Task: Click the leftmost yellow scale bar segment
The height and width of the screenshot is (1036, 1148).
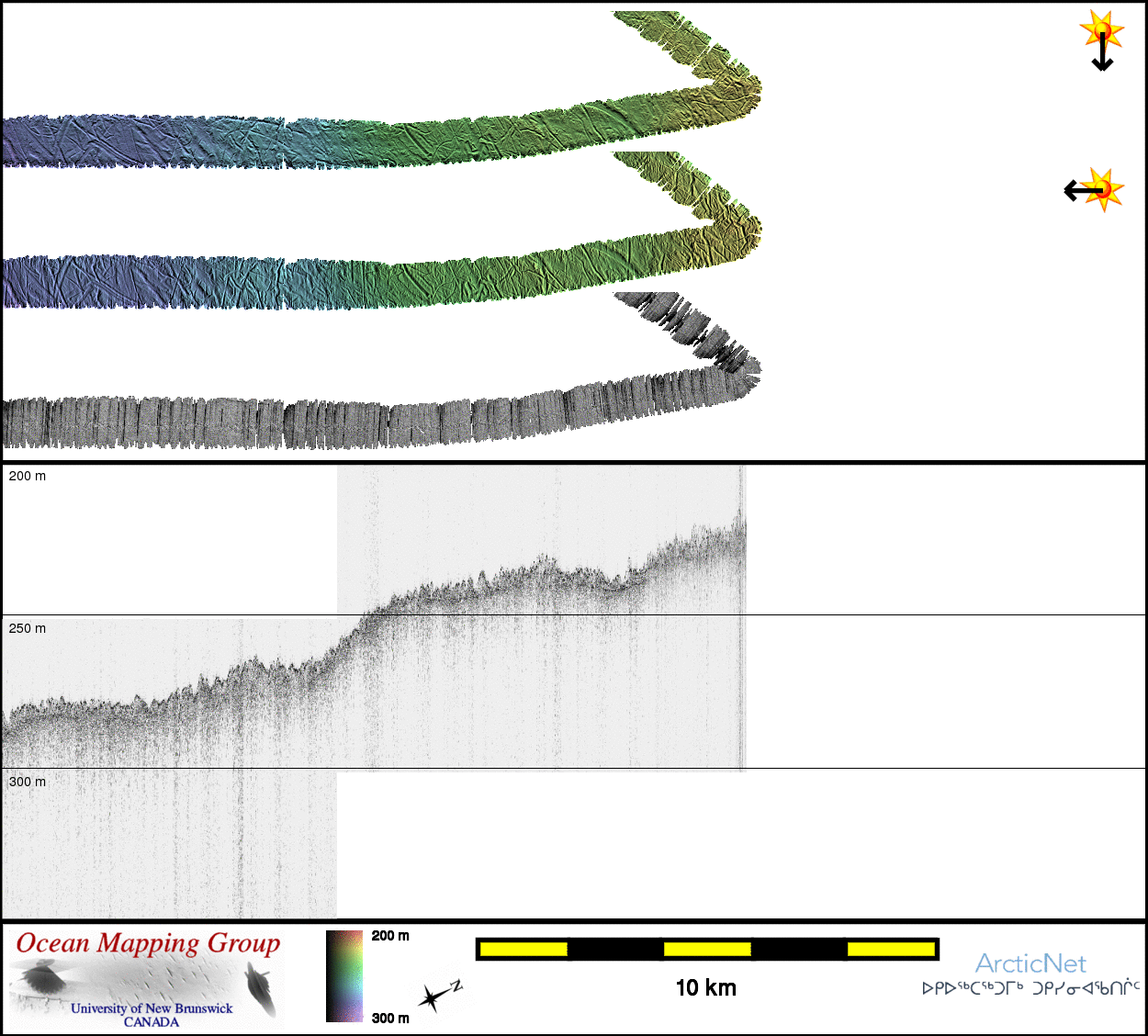Action: 523,949
